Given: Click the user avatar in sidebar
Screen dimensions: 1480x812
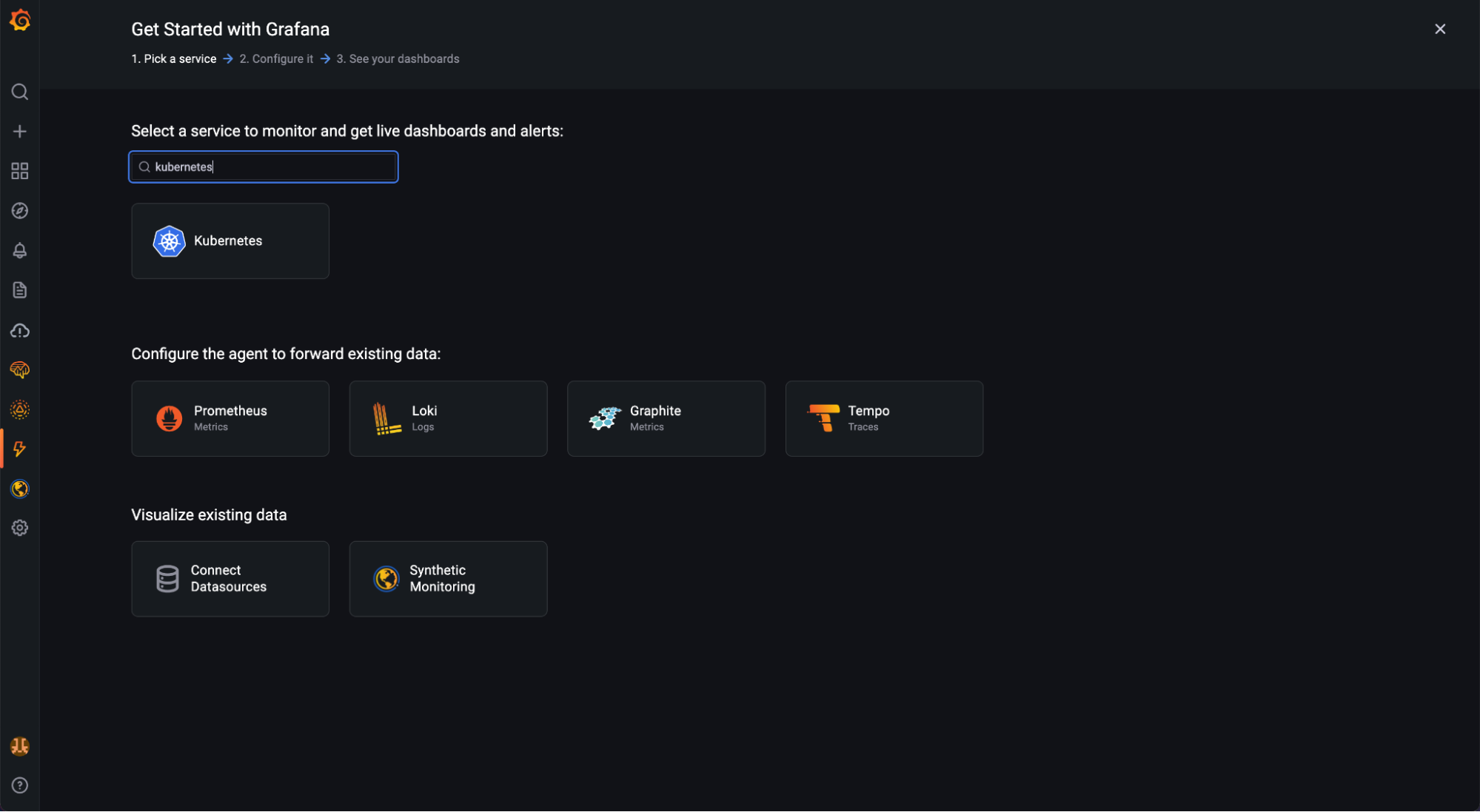Looking at the screenshot, I should pos(20,746).
